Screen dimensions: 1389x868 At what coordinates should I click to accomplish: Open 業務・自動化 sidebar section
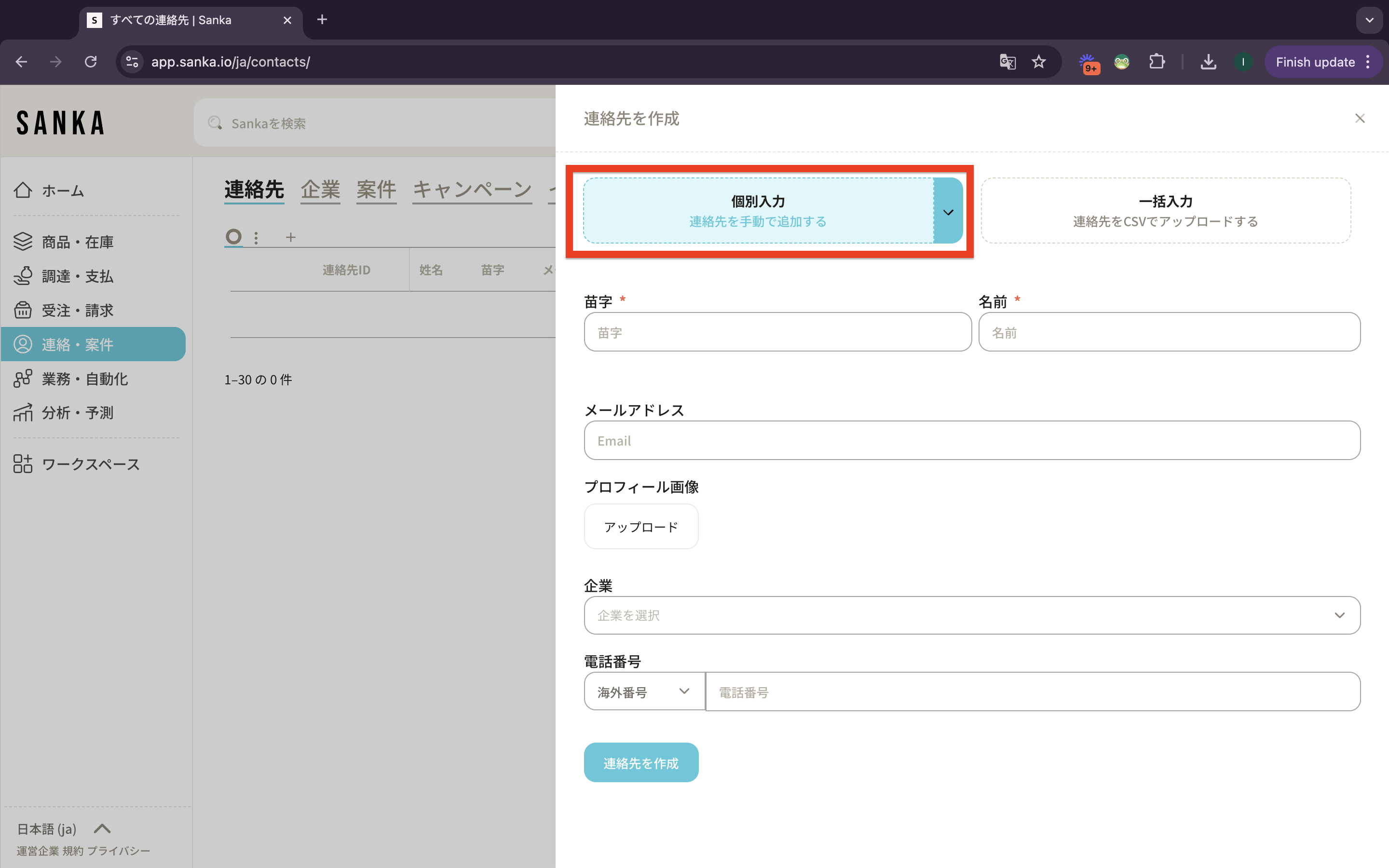click(x=84, y=379)
